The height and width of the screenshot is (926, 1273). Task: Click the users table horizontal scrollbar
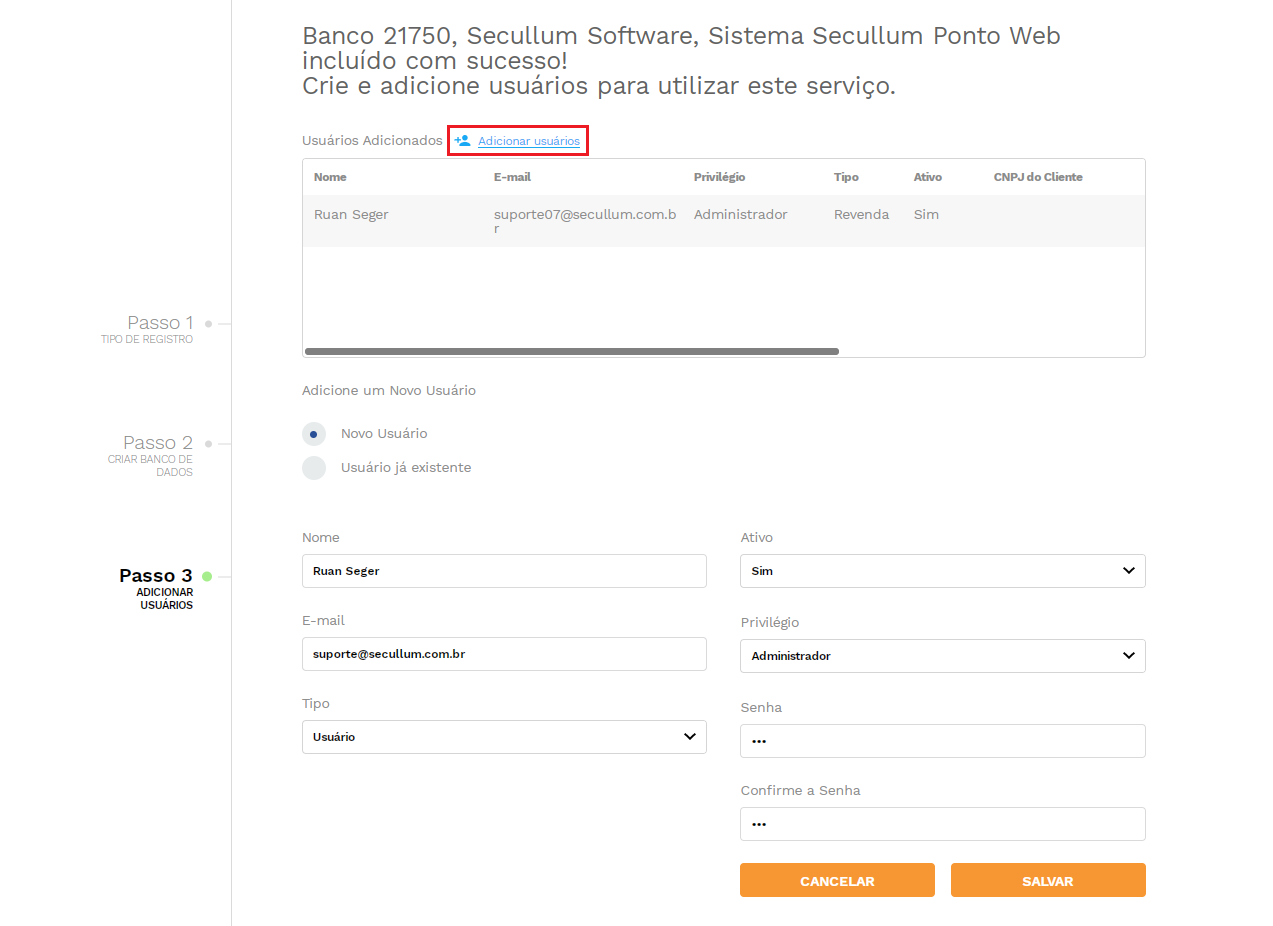click(571, 352)
